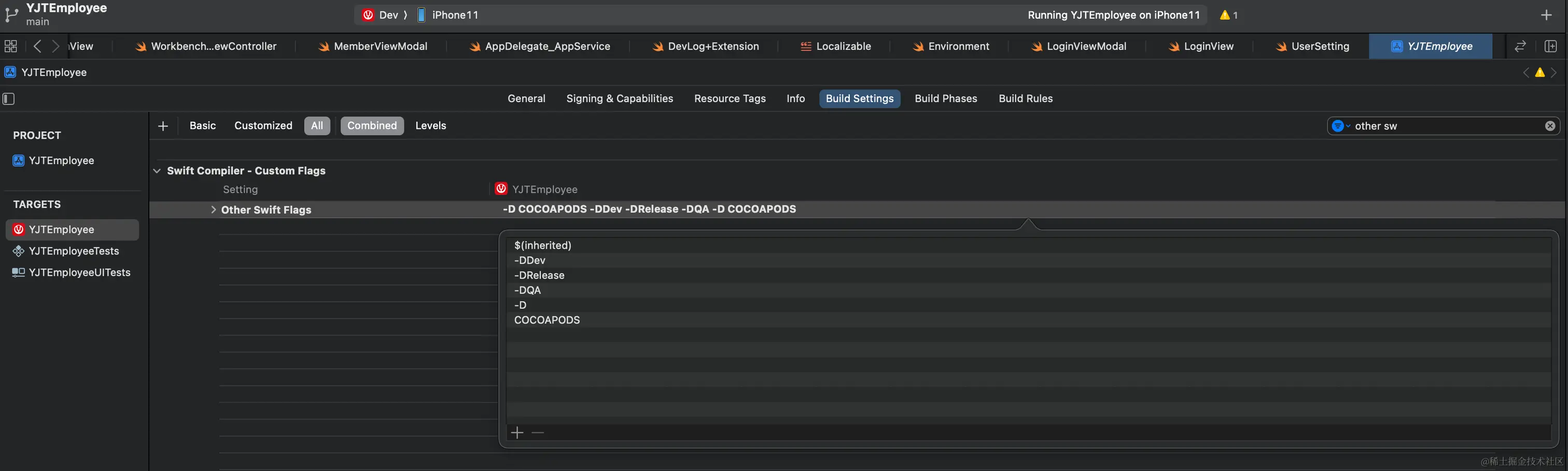This screenshot has width=1568, height=471.
Task: Click the add editor split icon
Action: 1550,46
